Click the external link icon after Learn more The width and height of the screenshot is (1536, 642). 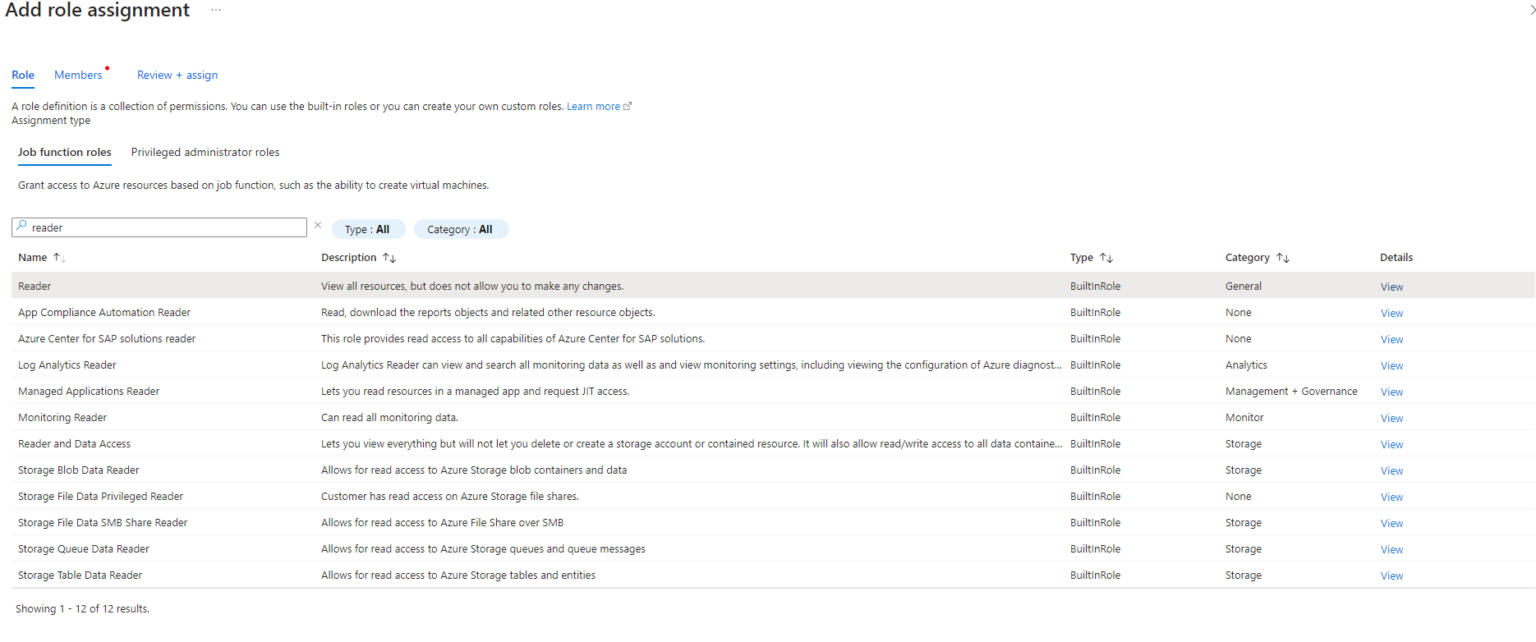pyautogui.click(x=628, y=106)
